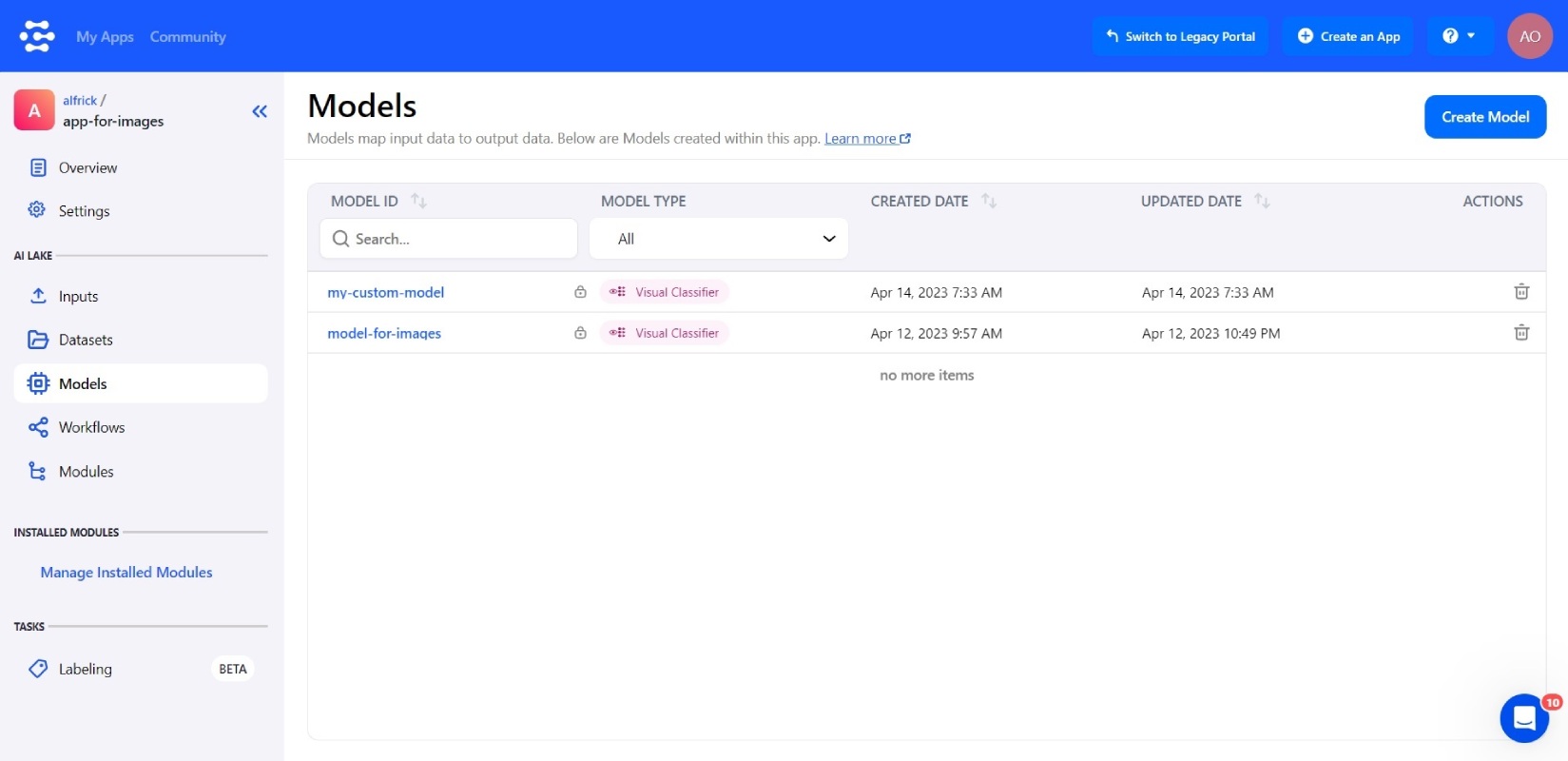Click Datasets folder icon
This screenshot has height=761, width=1568.
(x=38, y=340)
